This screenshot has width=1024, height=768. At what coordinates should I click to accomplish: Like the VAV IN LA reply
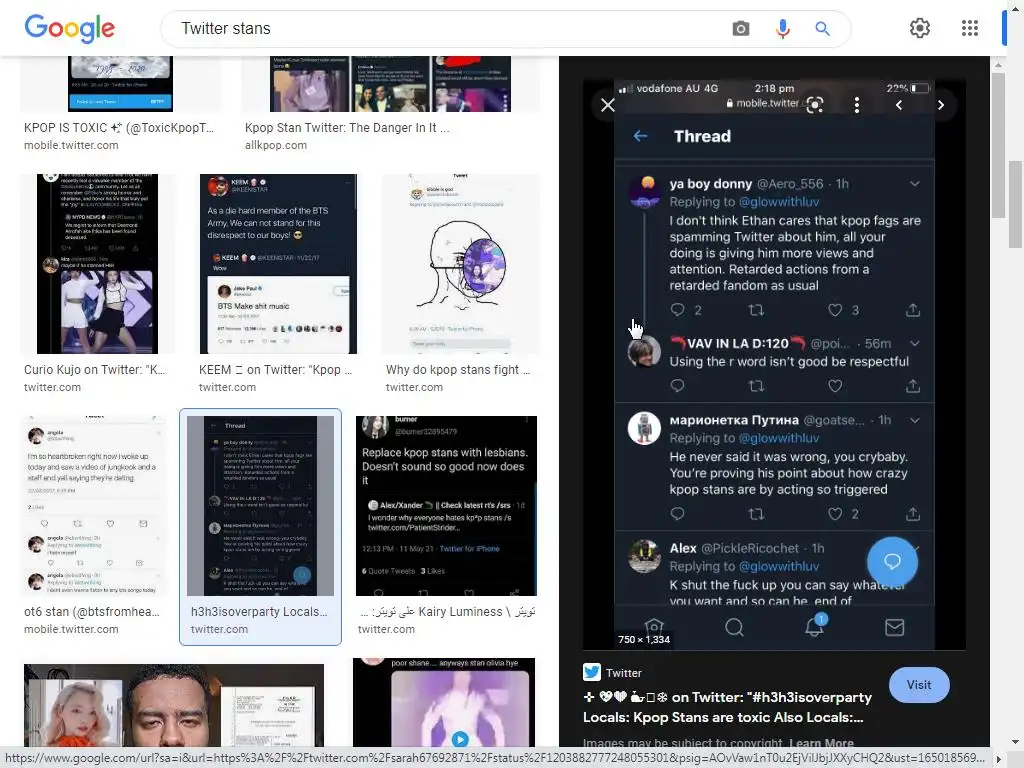835,386
